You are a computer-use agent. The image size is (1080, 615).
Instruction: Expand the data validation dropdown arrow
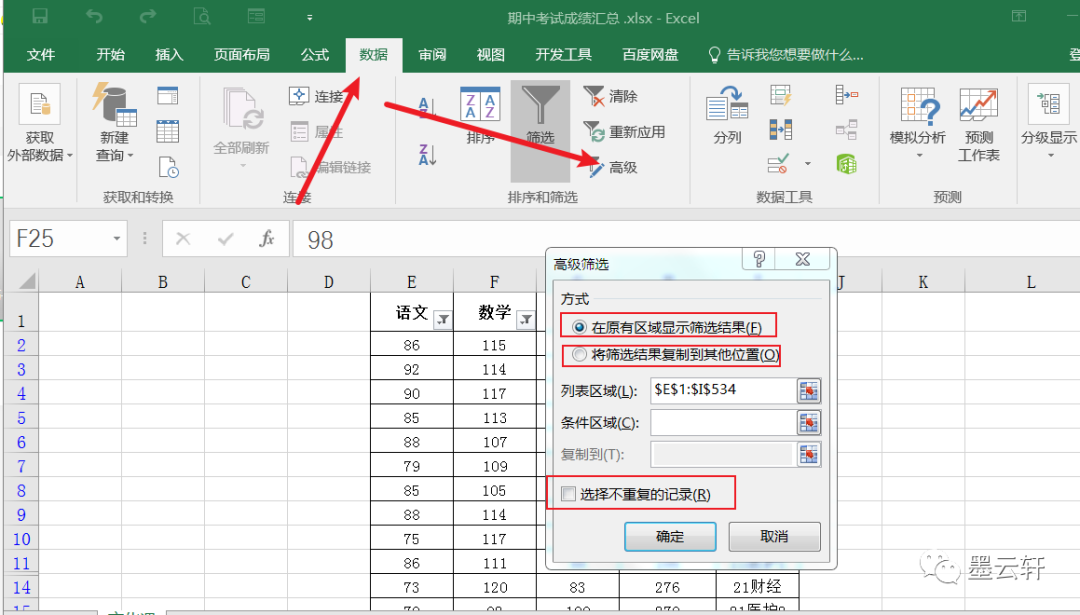pos(807,164)
